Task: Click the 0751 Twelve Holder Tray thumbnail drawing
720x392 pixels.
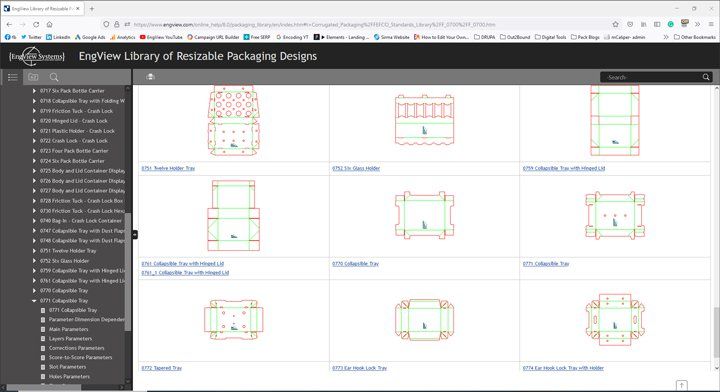Action: pos(233,122)
